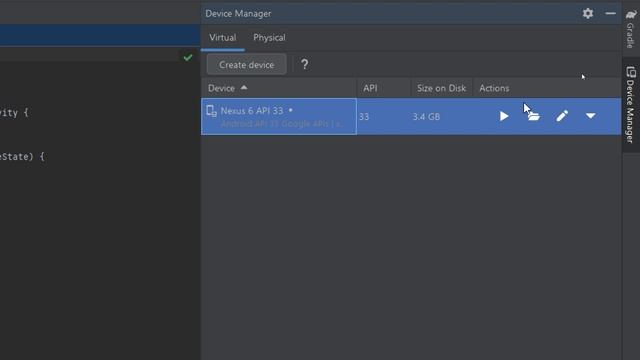640x360 pixels.
Task: Click the green checkmark inspection indicator
Action: (x=188, y=57)
